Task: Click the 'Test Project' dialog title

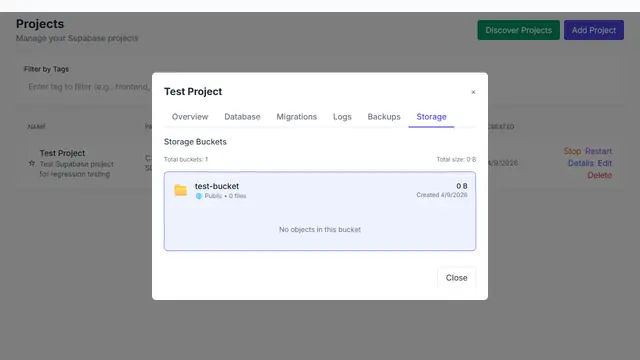Action: click(193, 91)
